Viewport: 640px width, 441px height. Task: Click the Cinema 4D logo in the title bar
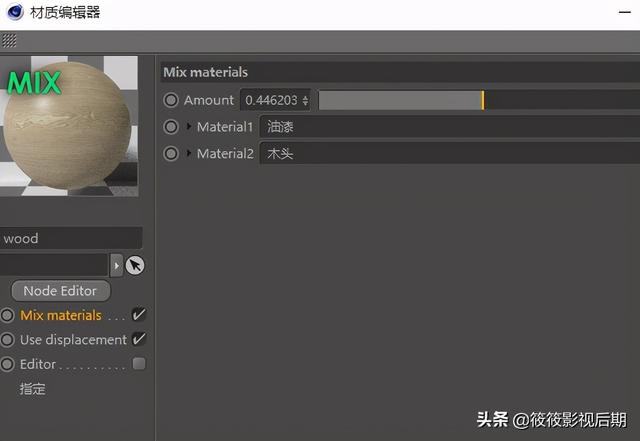15,11
